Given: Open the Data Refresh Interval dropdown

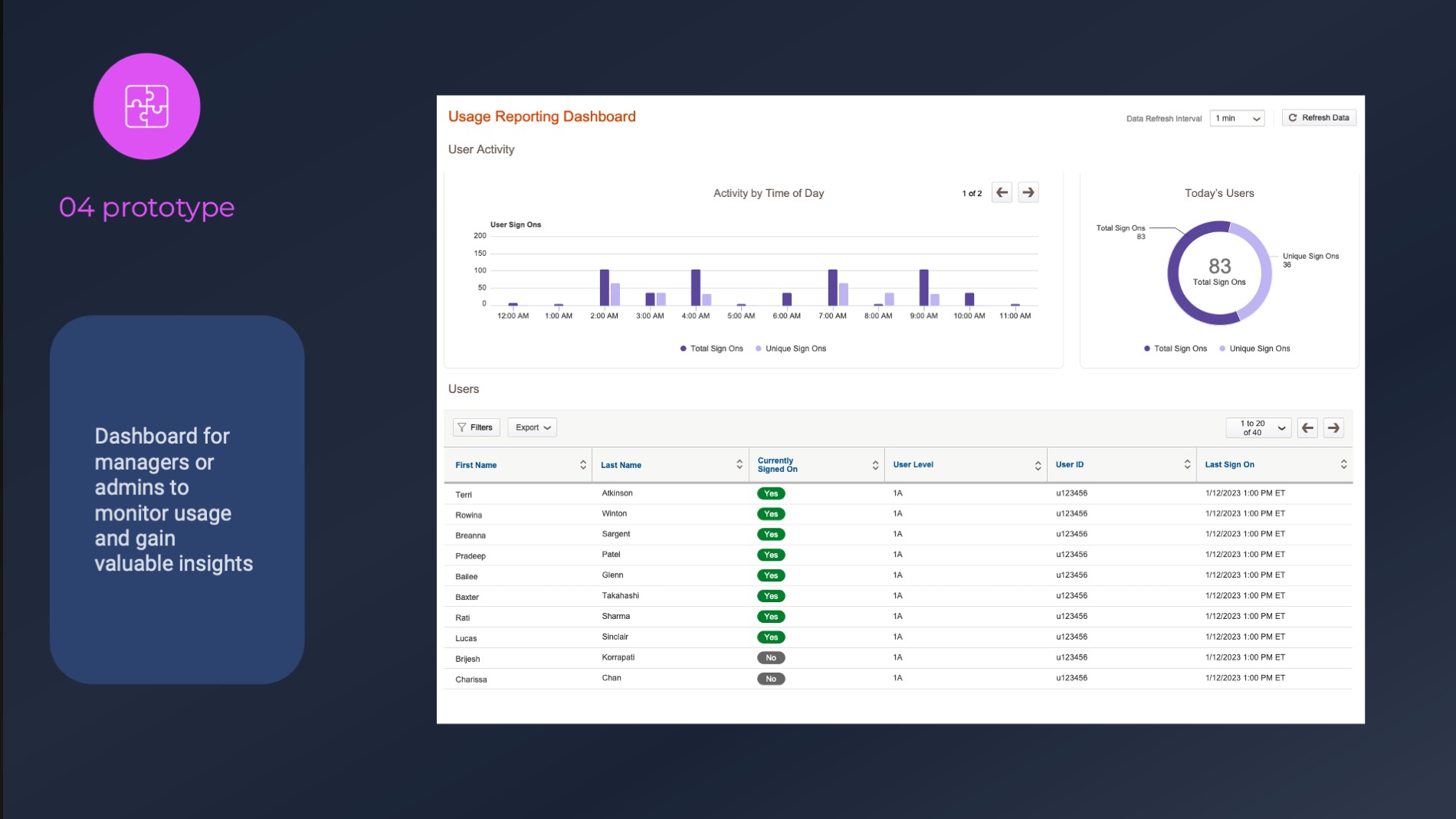Looking at the screenshot, I should [x=1236, y=118].
